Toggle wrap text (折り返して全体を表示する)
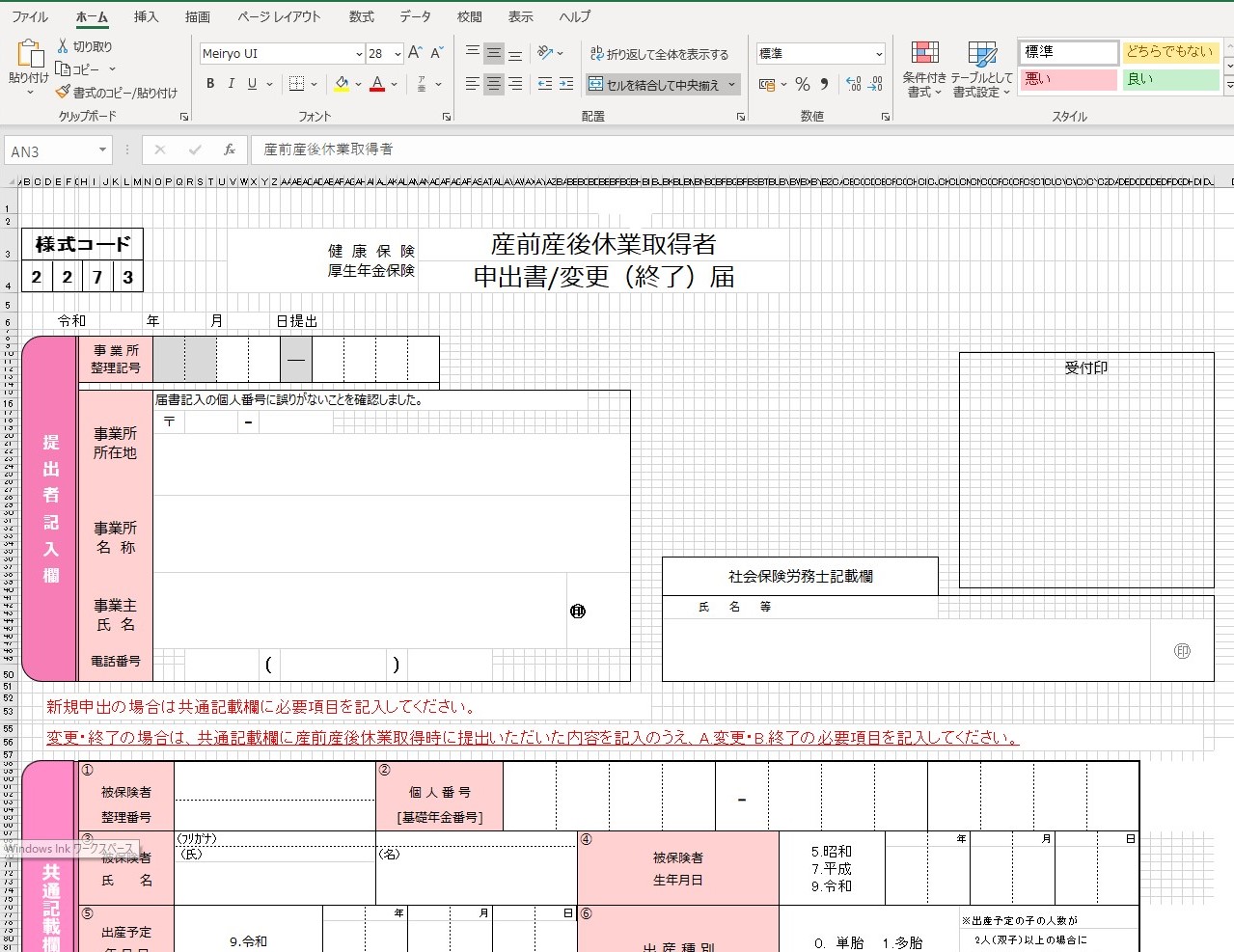Image resolution: width=1234 pixels, height=952 pixels. pyautogui.click(x=660, y=54)
